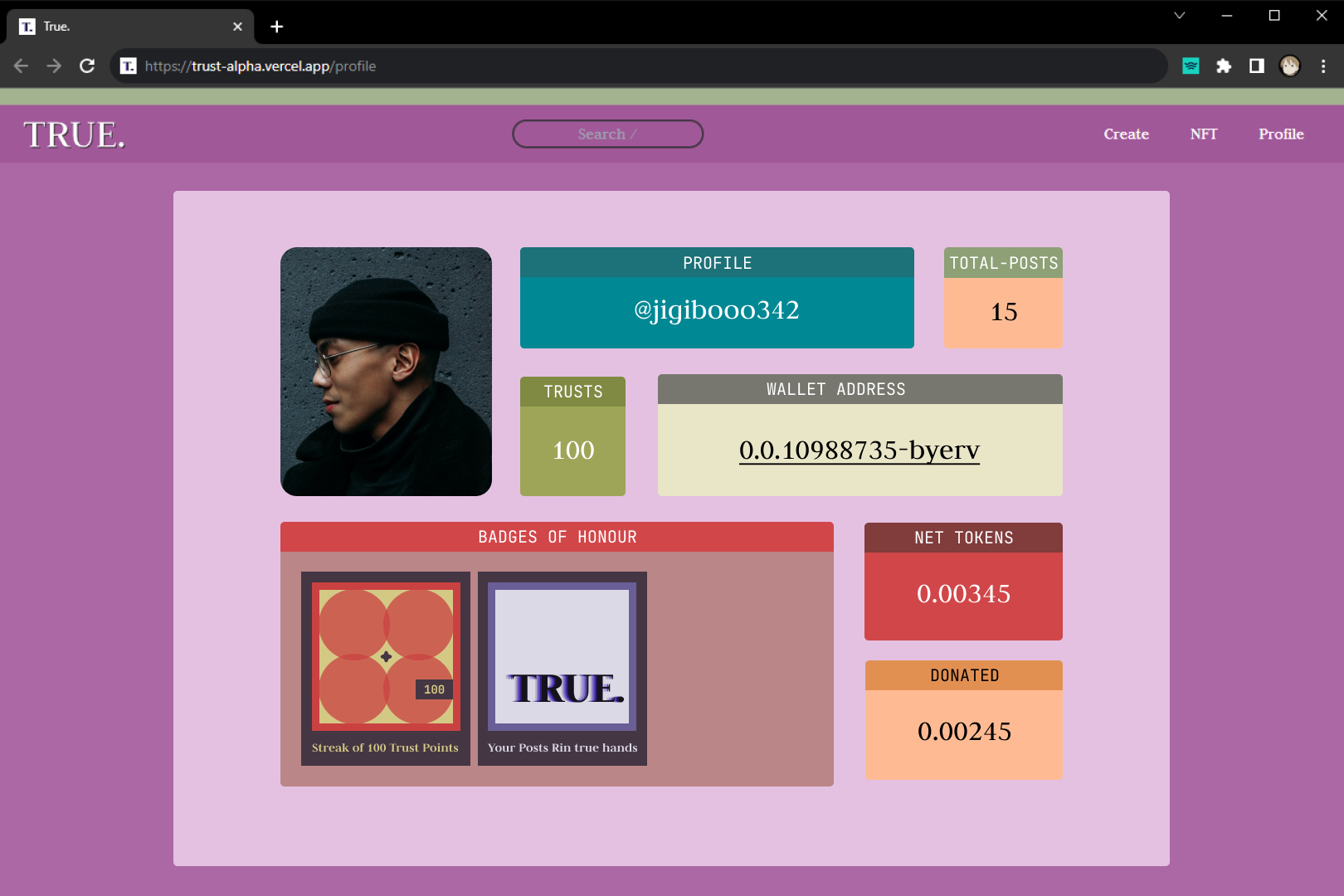Open the Extensions puzzle icon
This screenshot has height=896, width=1344.
coord(1224,66)
